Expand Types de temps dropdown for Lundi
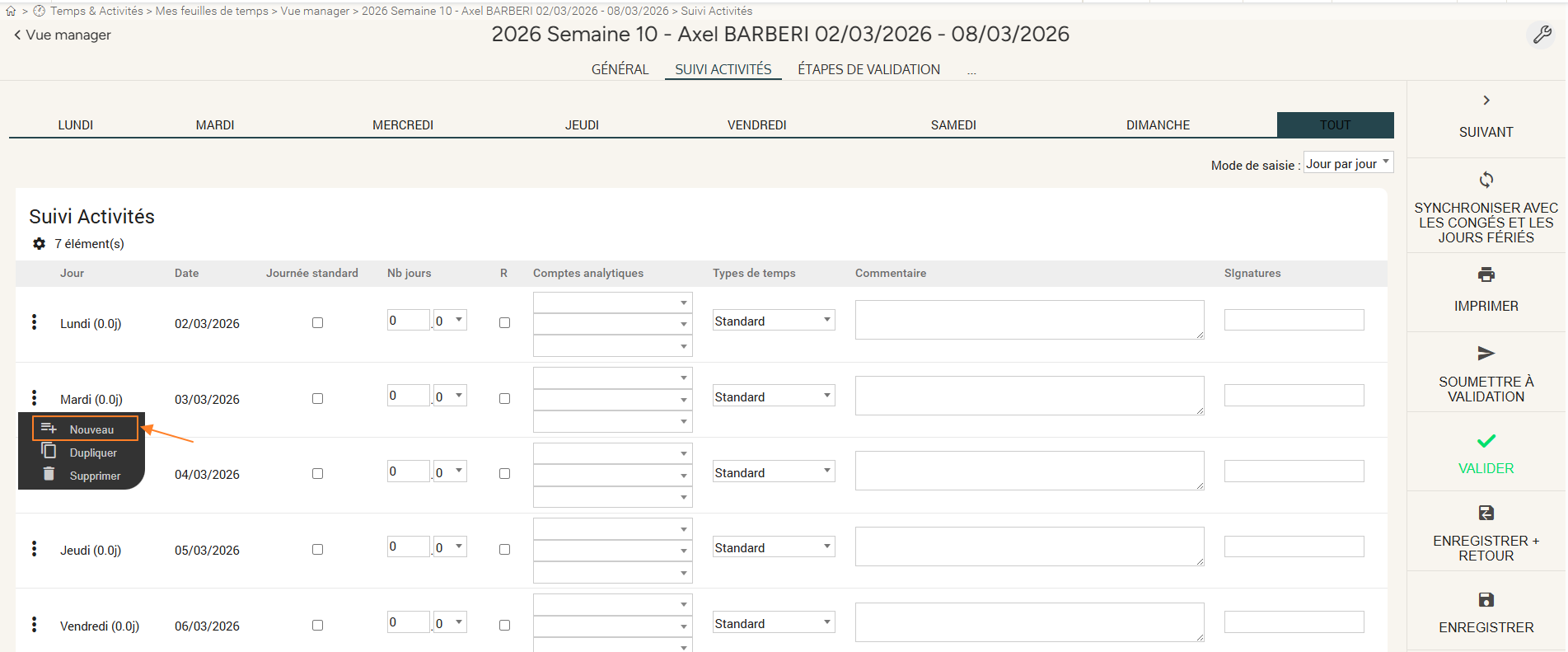 click(773, 321)
